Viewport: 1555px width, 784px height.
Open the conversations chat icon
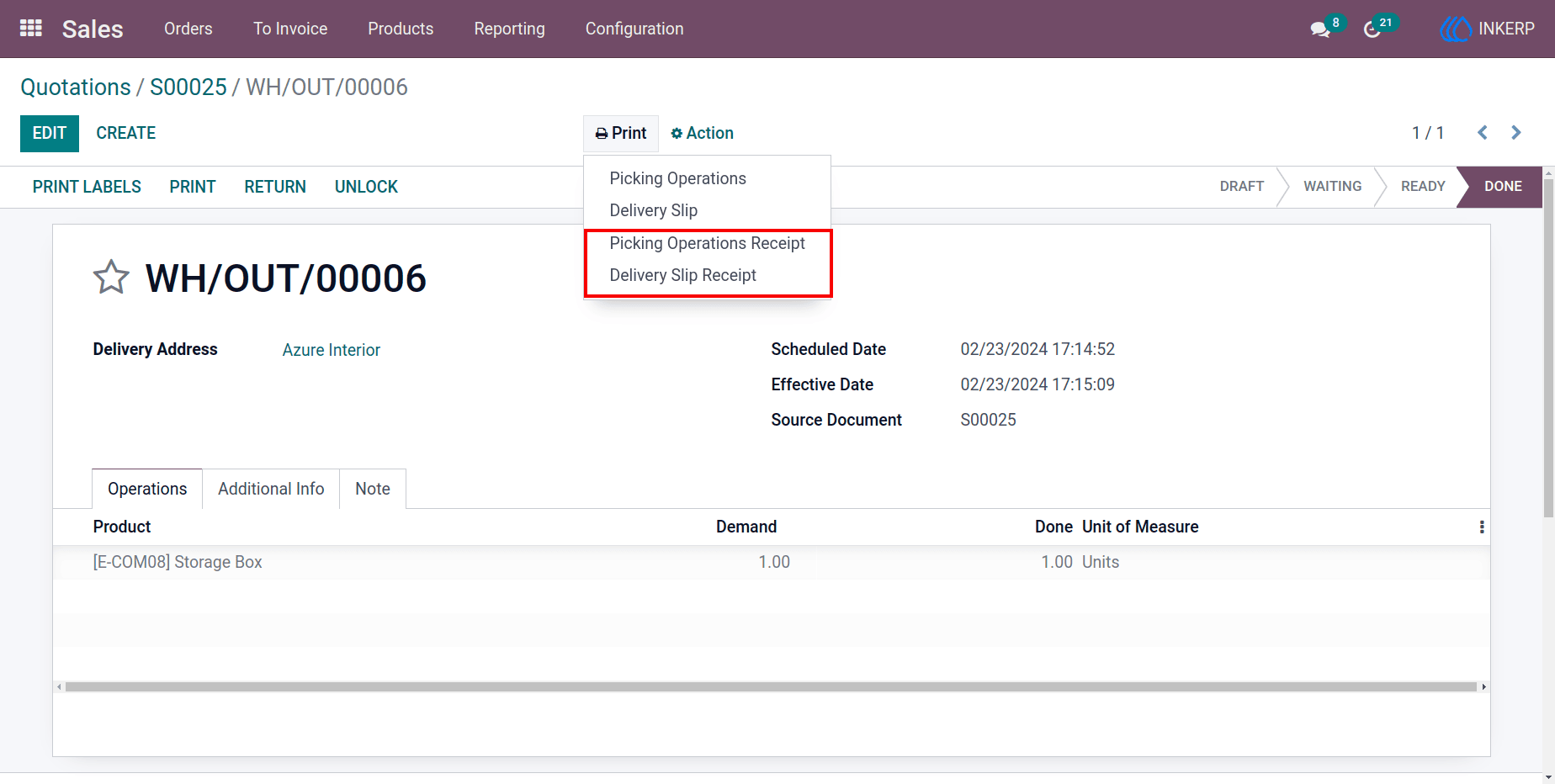pyautogui.click(x=1320, y=29)
